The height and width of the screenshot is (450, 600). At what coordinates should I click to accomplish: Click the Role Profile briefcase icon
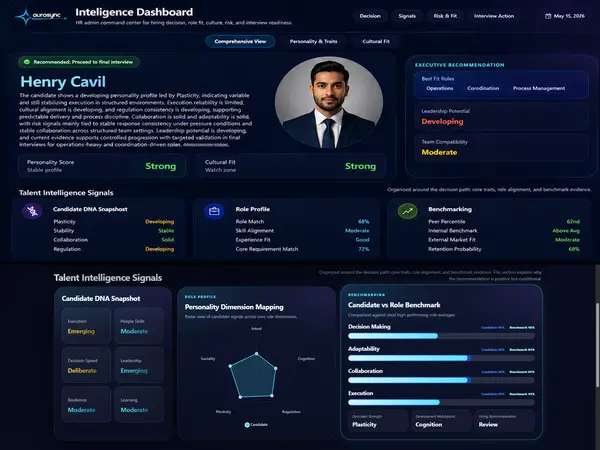[214, 211]
